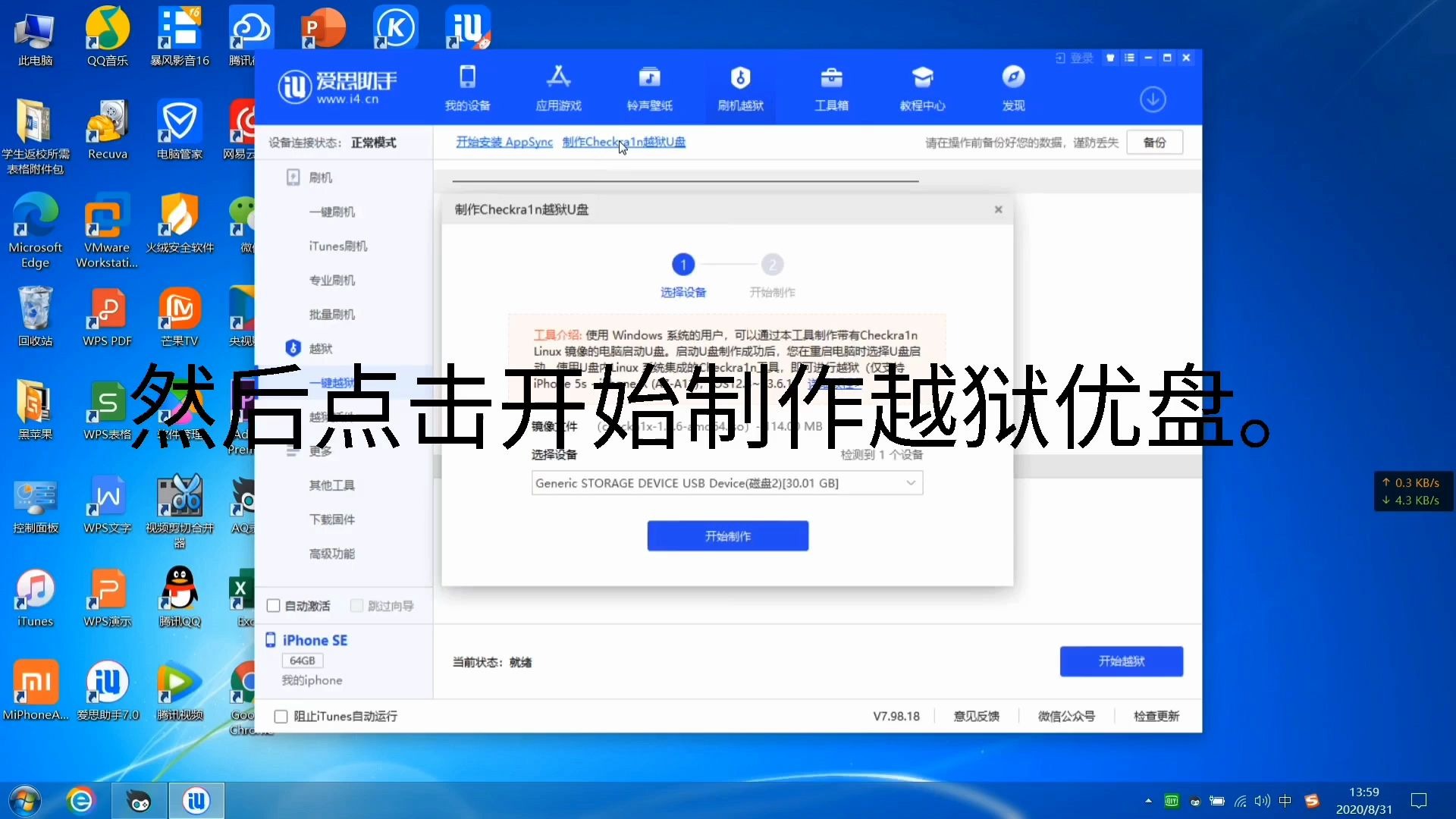Click version V7.98.18 text
Viewport: 1456px width, 819px height.
click(896, 717)
